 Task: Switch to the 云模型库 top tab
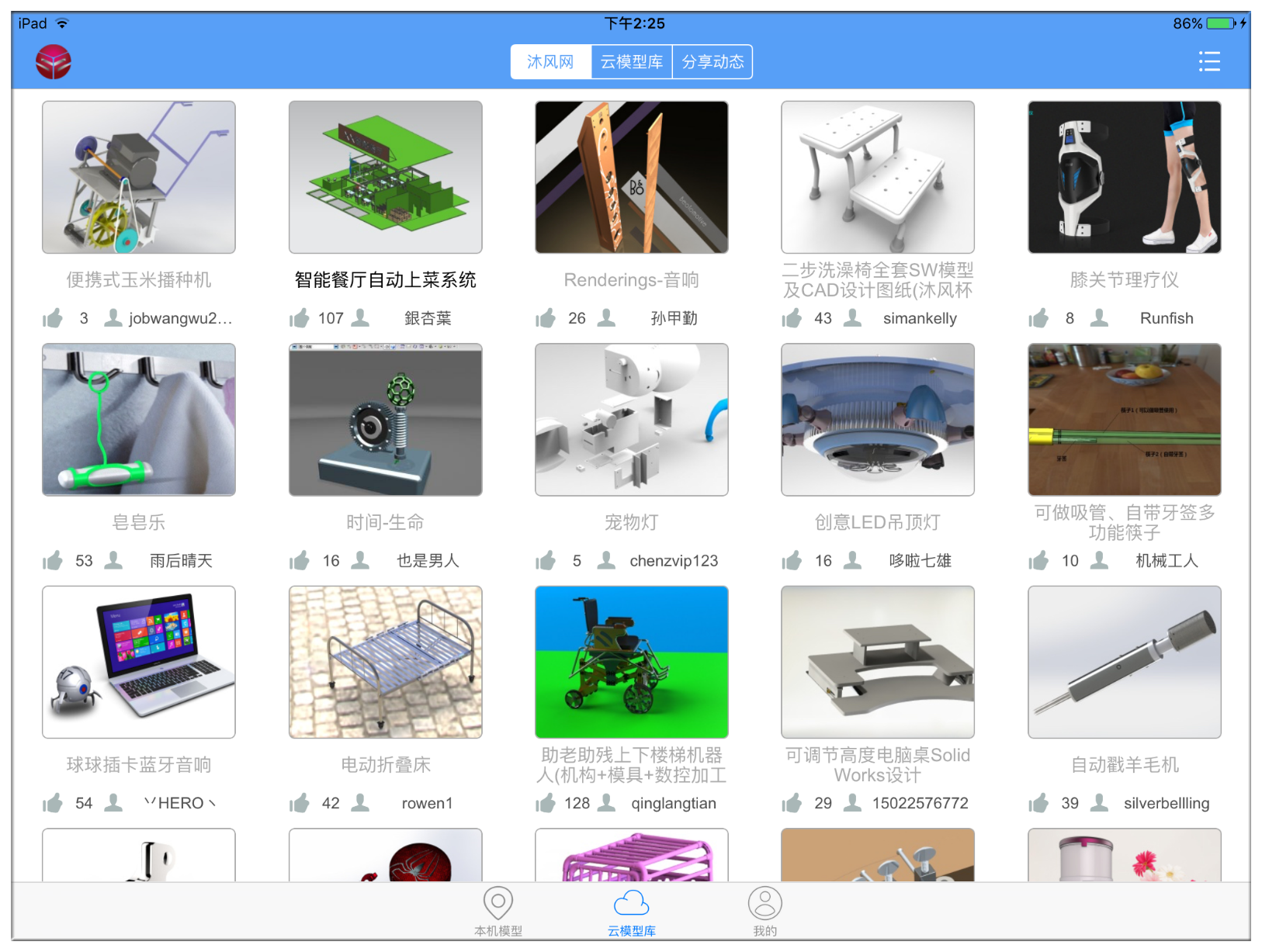[632, 62]
